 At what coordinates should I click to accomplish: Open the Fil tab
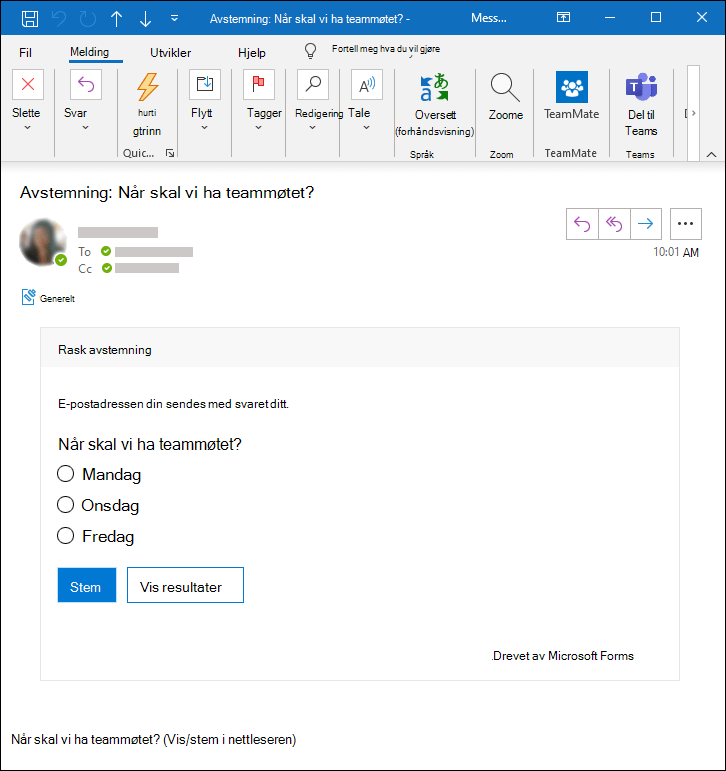(x=25, y=53)
